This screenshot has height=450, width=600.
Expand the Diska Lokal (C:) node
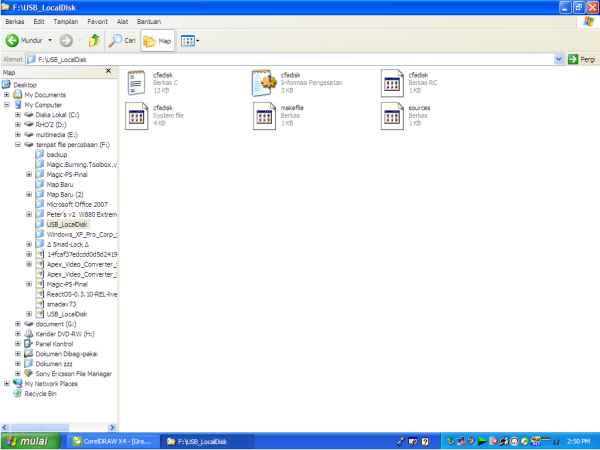point(18,115)
